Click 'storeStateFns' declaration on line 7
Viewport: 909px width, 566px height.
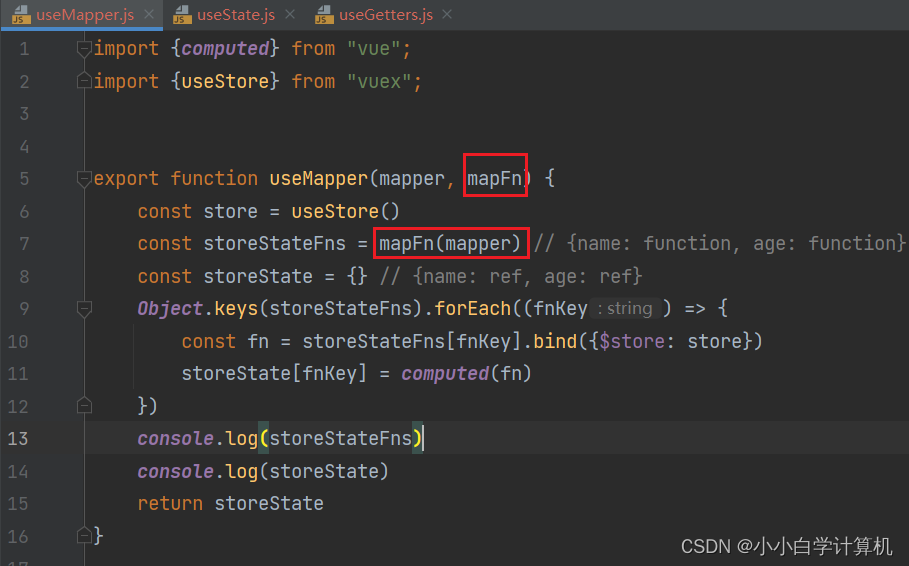(x=274, y=244)
